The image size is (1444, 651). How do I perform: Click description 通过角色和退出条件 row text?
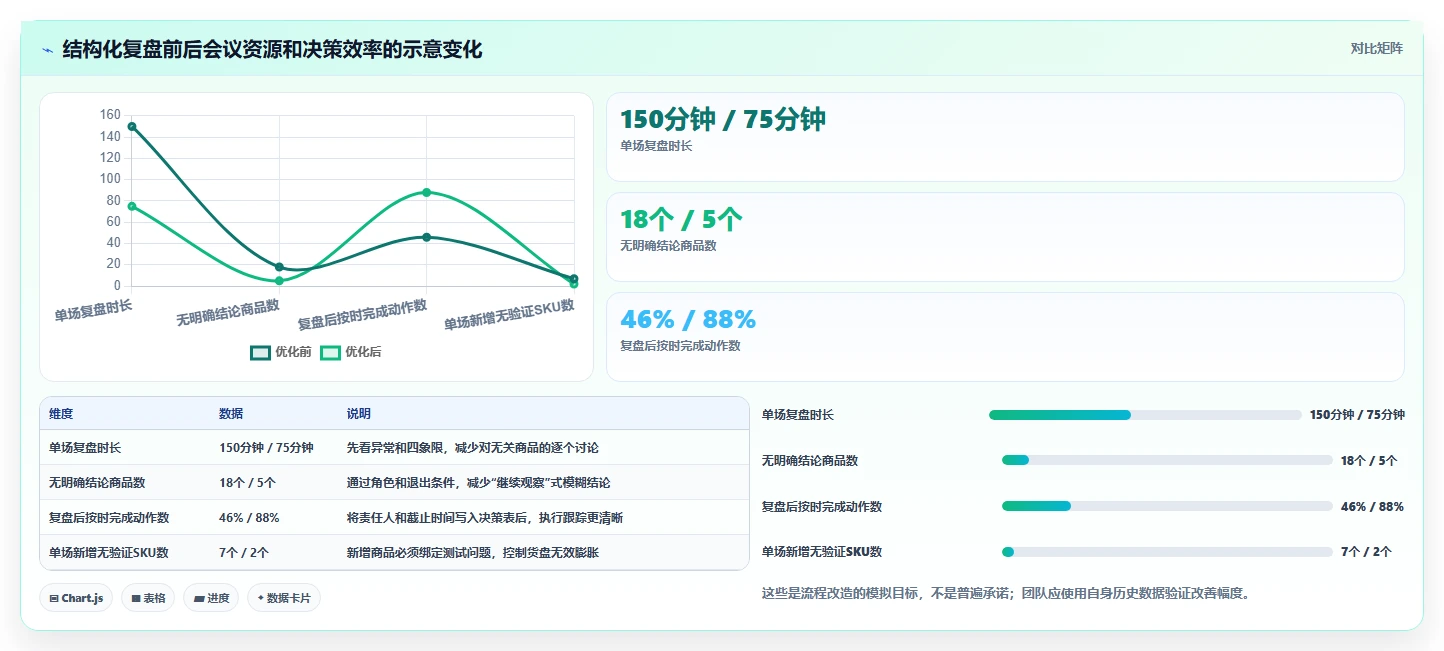(479, 483)
